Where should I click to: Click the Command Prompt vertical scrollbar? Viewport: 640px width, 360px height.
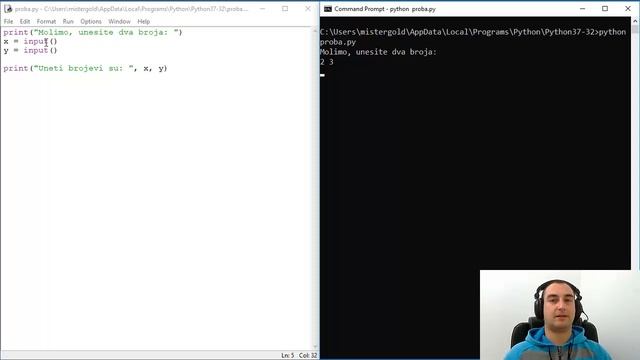635,143
